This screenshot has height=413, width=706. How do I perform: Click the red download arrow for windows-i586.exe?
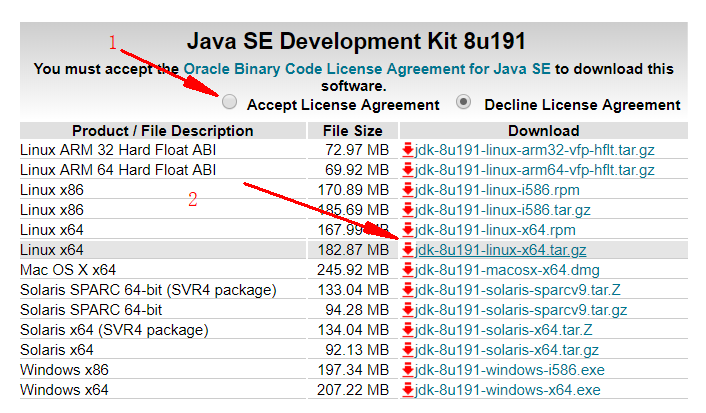408,370
